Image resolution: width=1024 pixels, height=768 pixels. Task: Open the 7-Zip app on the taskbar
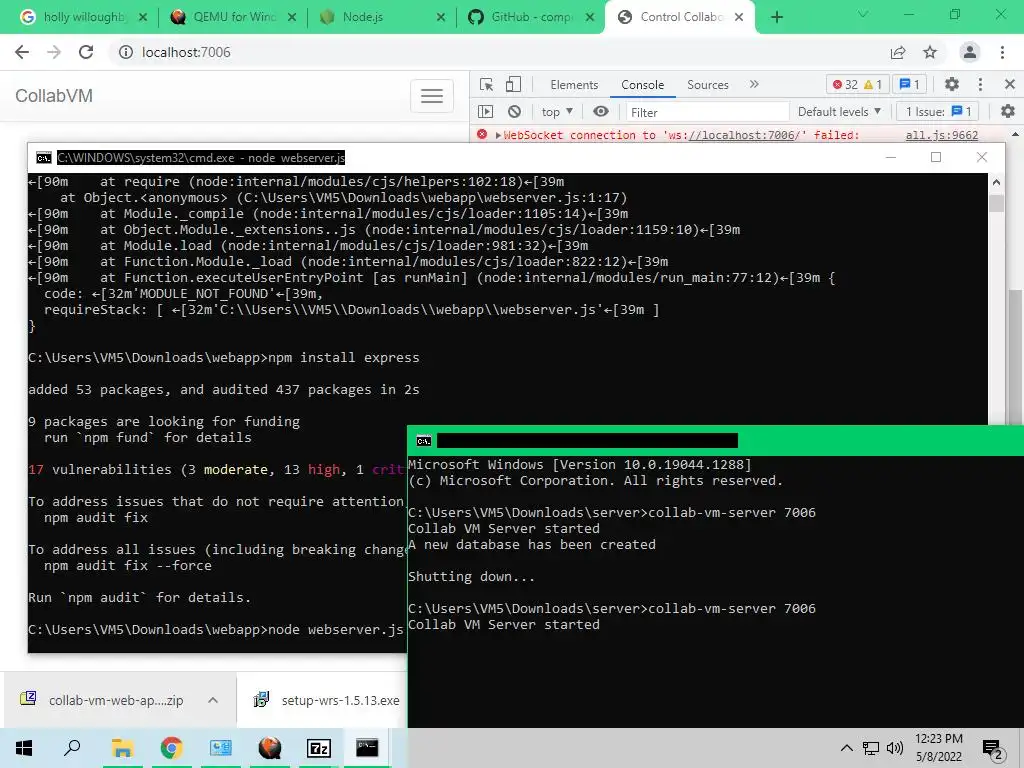click(319, 748)
